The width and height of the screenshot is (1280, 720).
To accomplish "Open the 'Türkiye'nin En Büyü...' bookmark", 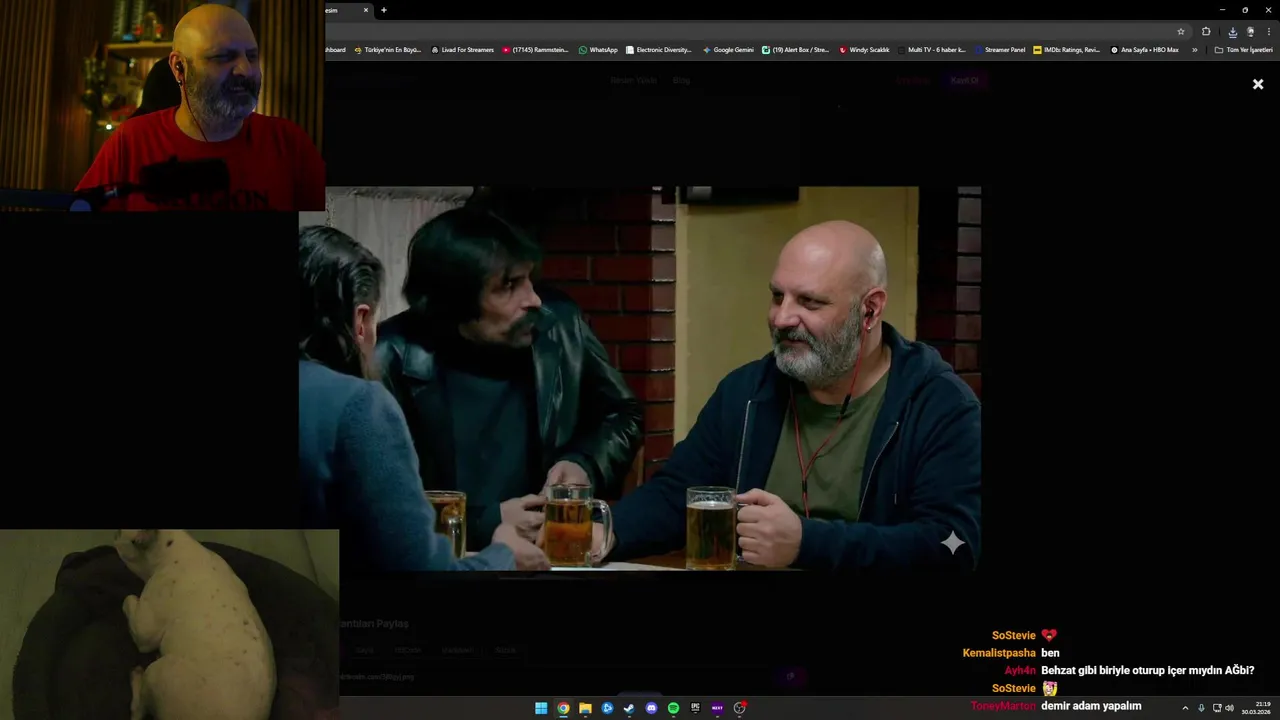I will click(388, 49).
